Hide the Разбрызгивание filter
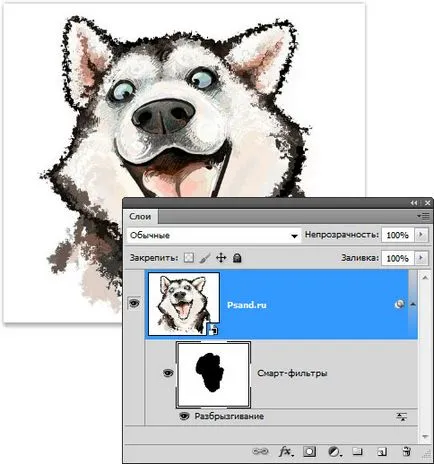Viewport: 434px width, 464px height. point(184,416)
